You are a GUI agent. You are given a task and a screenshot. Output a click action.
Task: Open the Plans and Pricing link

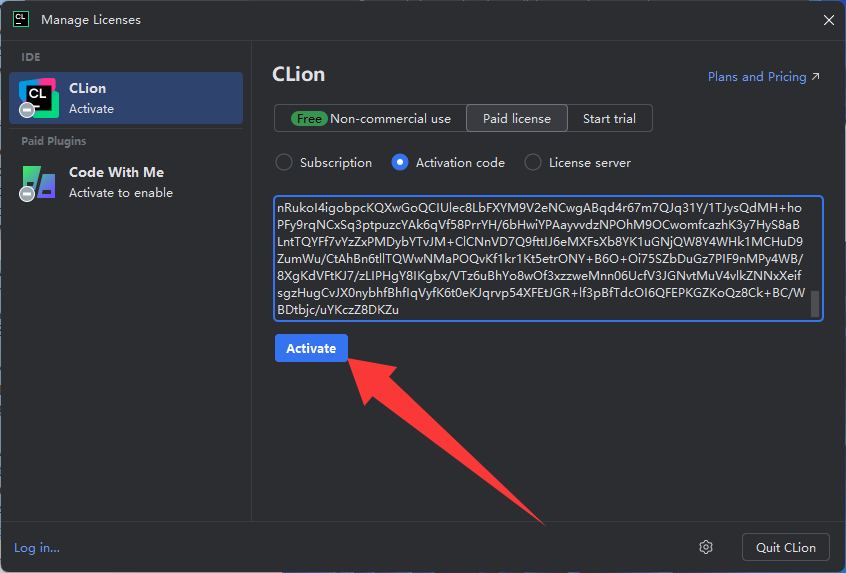[756, 77]
